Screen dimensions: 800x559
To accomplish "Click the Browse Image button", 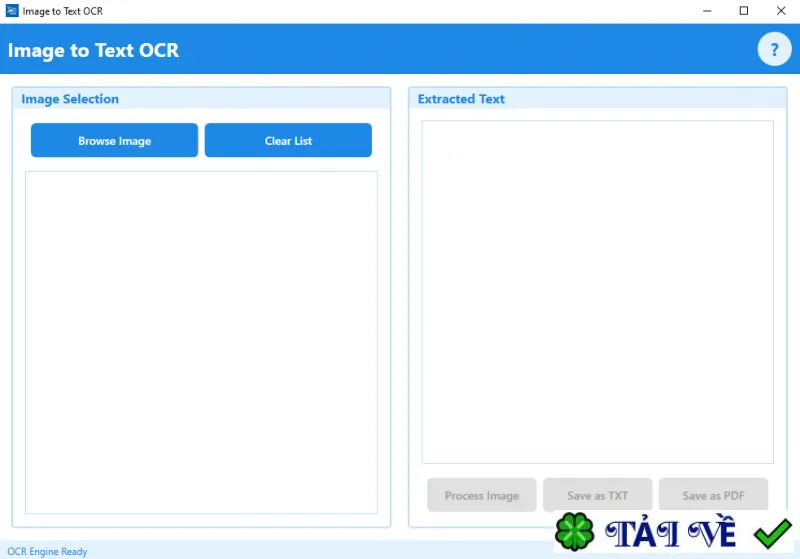I will point(114,140).
